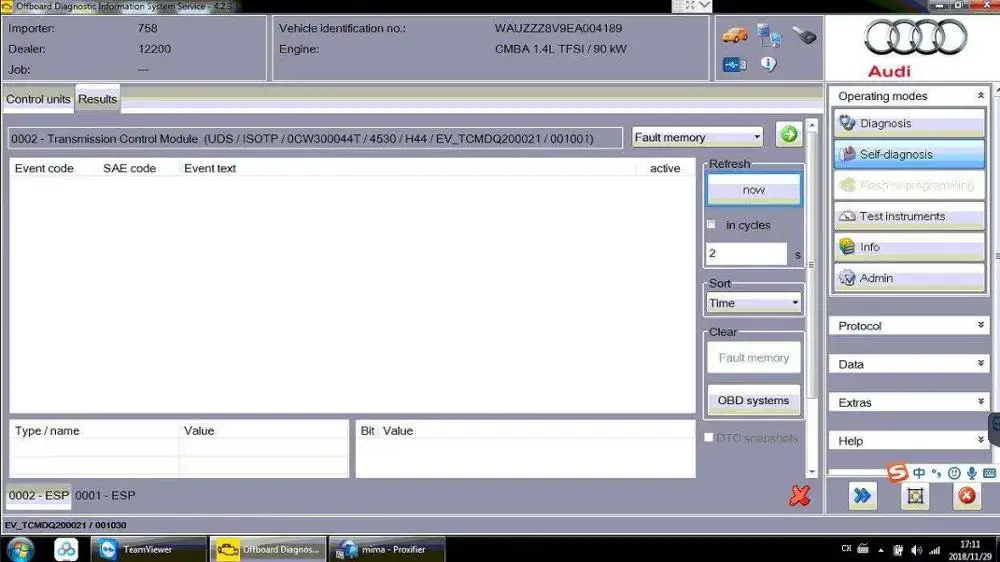Click the active column header
1000x562 pixels.
(x=665, y=168)
